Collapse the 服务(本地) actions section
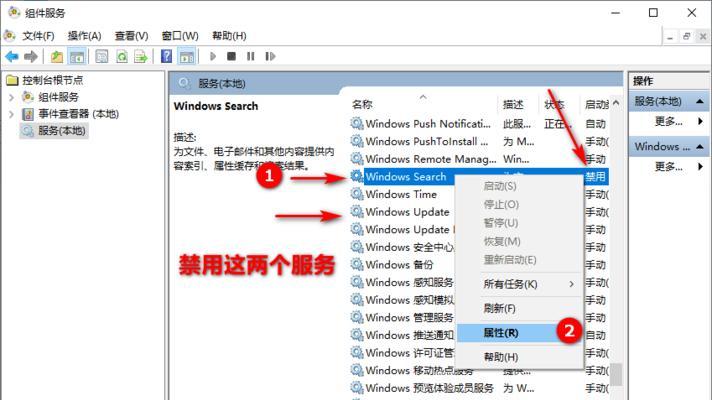This screenshot has width=712, height=400. click(x=700, y=102)
